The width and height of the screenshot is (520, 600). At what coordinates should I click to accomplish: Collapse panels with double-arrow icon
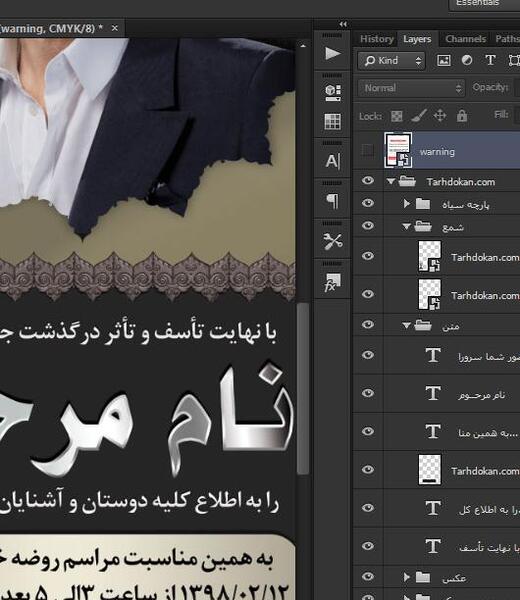(x=343, y=24)
